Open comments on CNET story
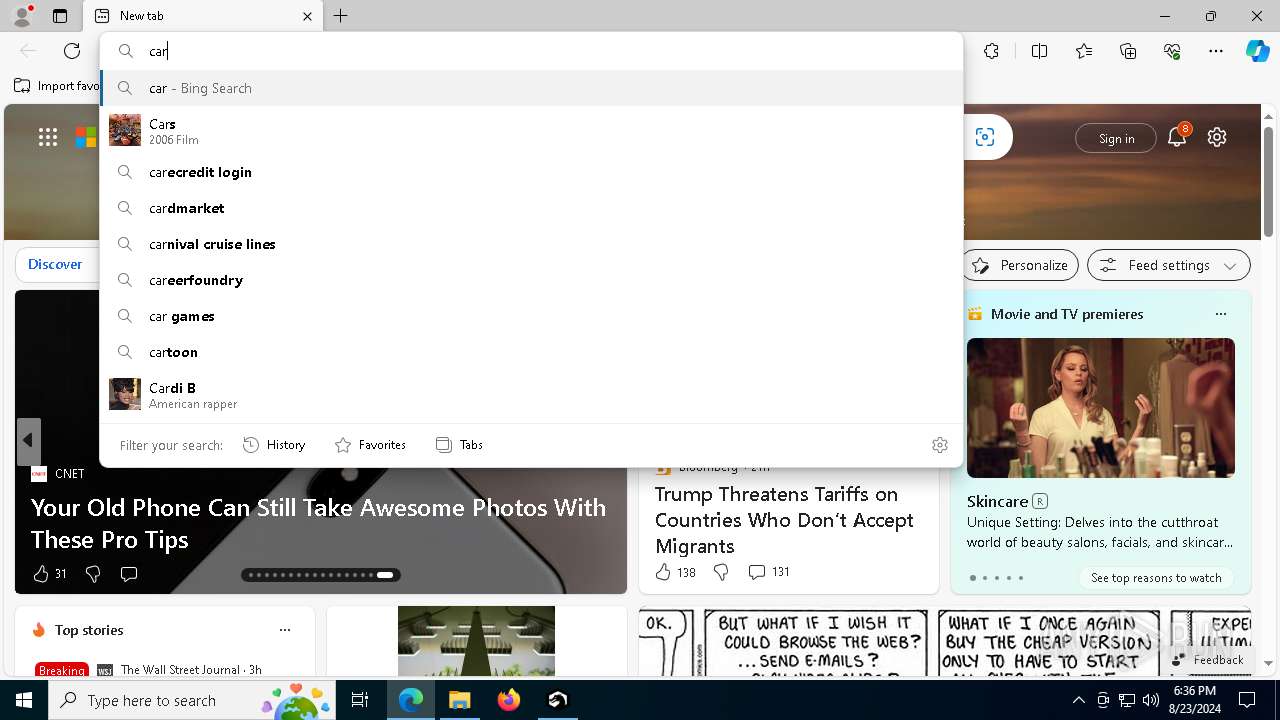The height and width of the screenshot is (720, 1280). [129, 574]
